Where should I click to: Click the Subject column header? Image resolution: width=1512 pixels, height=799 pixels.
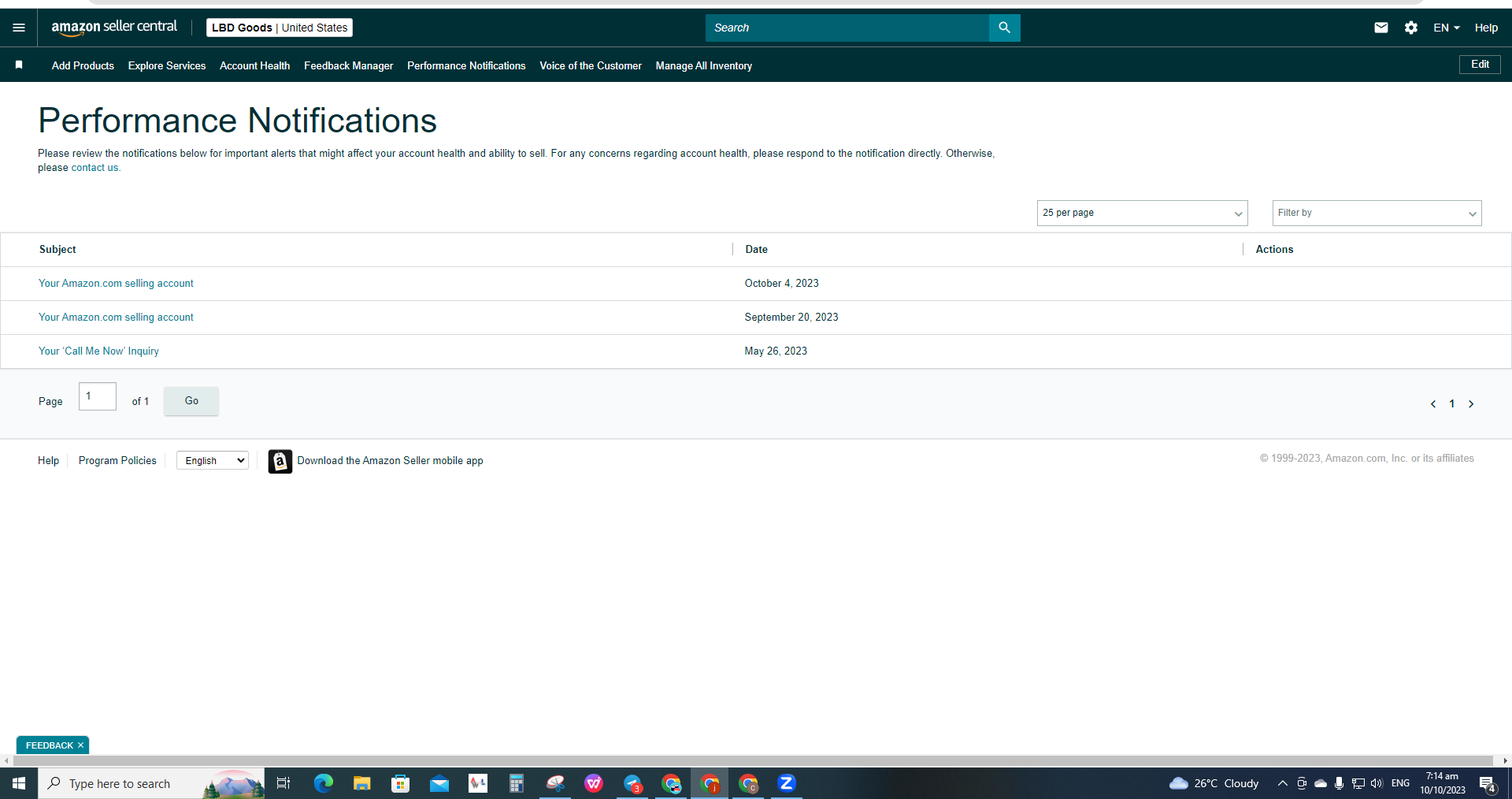click(57, 249)
